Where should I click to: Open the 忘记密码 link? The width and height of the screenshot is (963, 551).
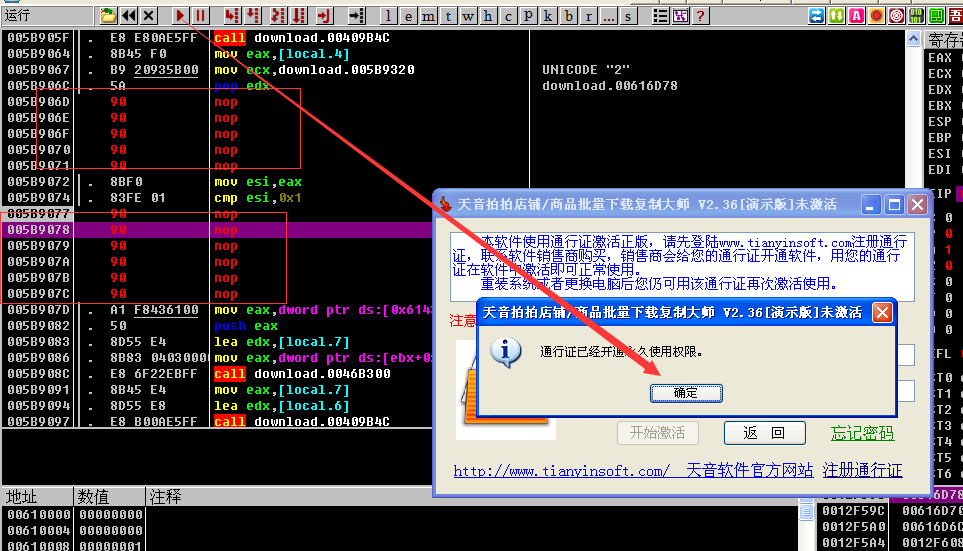click(862, 433)
